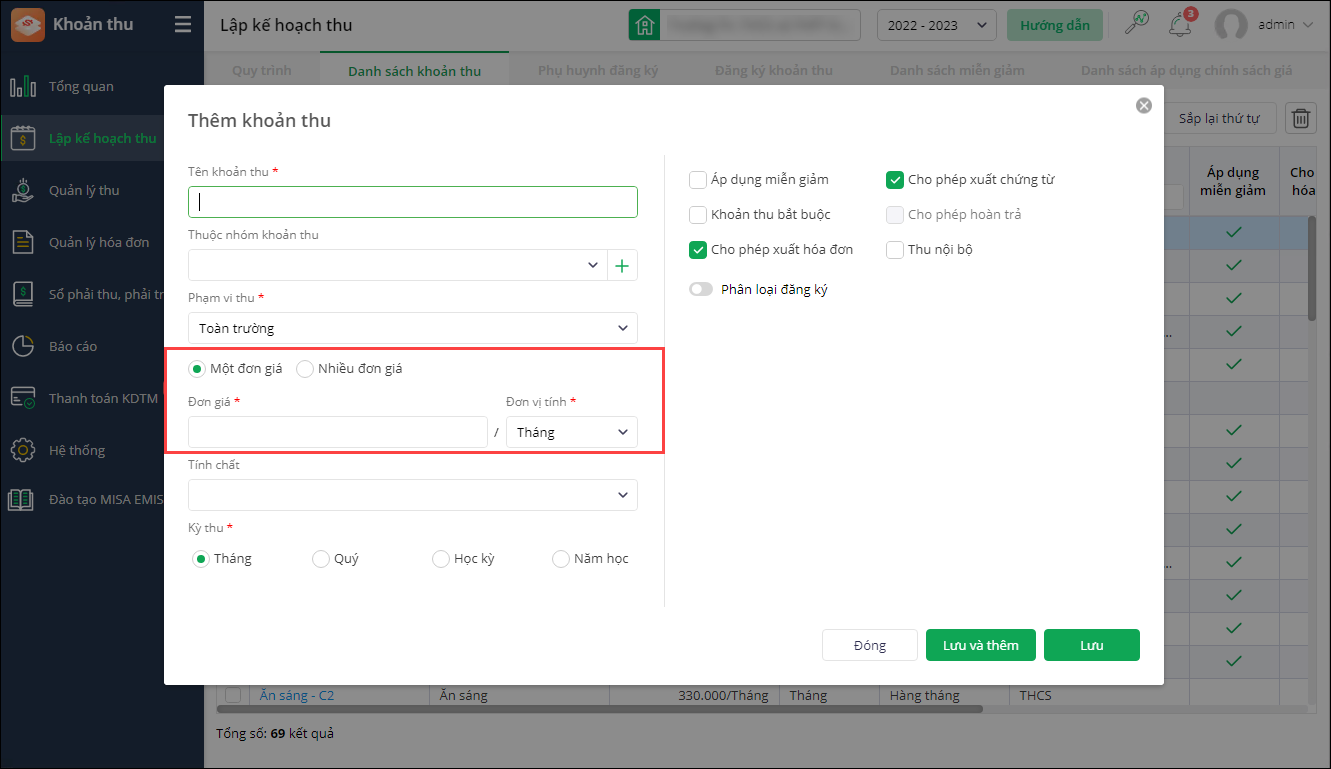Screen dimensions: 1331x769
Task: Select the Nhiều đơn giá option
Action: tap(305, 368)
